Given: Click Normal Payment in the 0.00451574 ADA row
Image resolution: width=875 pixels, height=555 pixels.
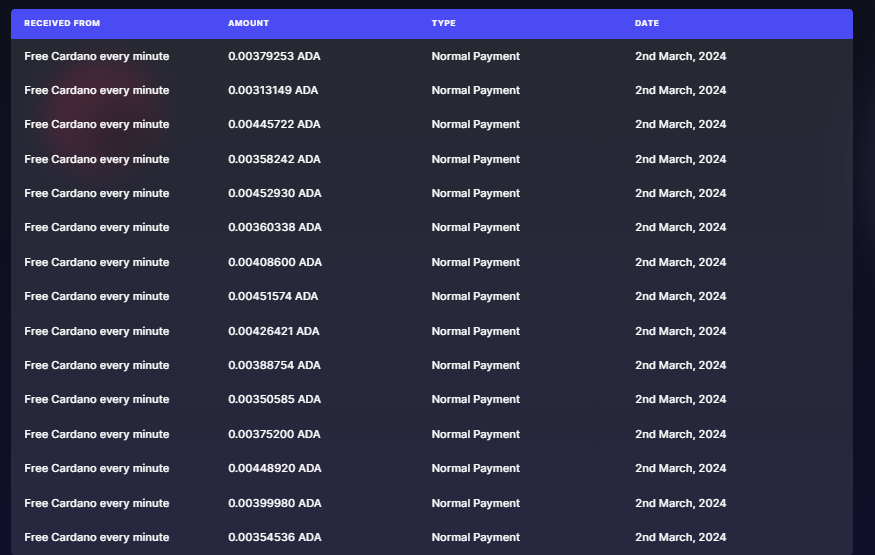Looking at the screenshot, I should coord(475,297).
